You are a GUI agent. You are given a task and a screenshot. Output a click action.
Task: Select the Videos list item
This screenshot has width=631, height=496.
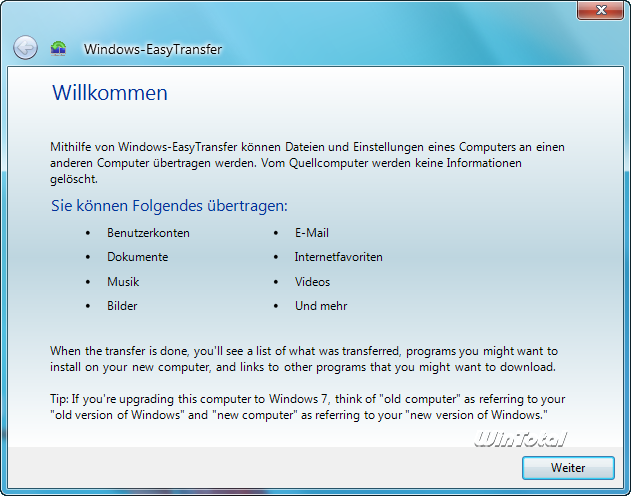[x=312, y=282]
